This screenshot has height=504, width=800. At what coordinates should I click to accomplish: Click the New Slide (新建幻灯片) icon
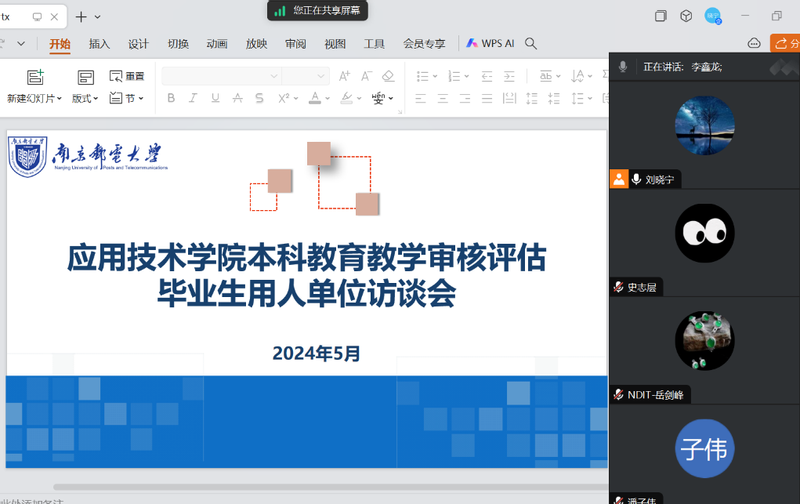click(x=35, y=77)
